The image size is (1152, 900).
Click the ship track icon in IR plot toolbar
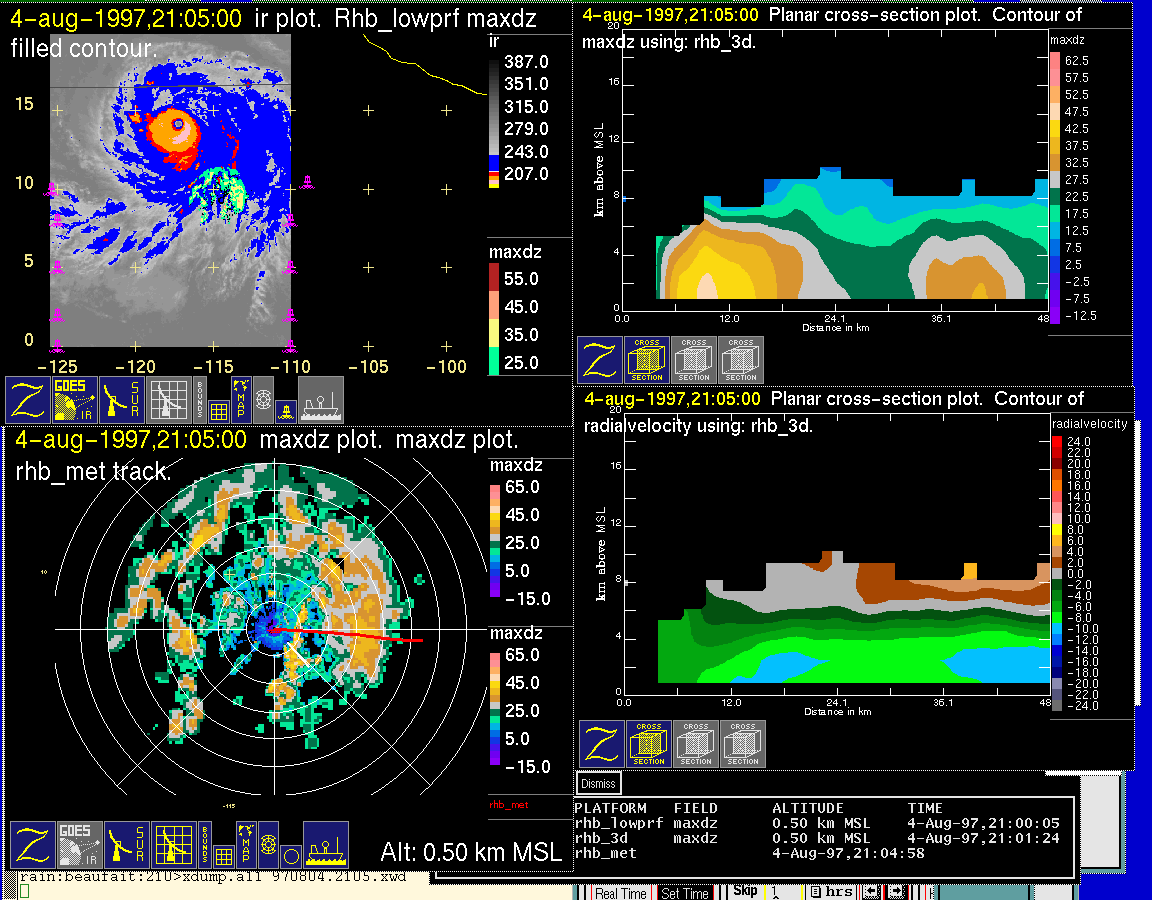[321, 400]
